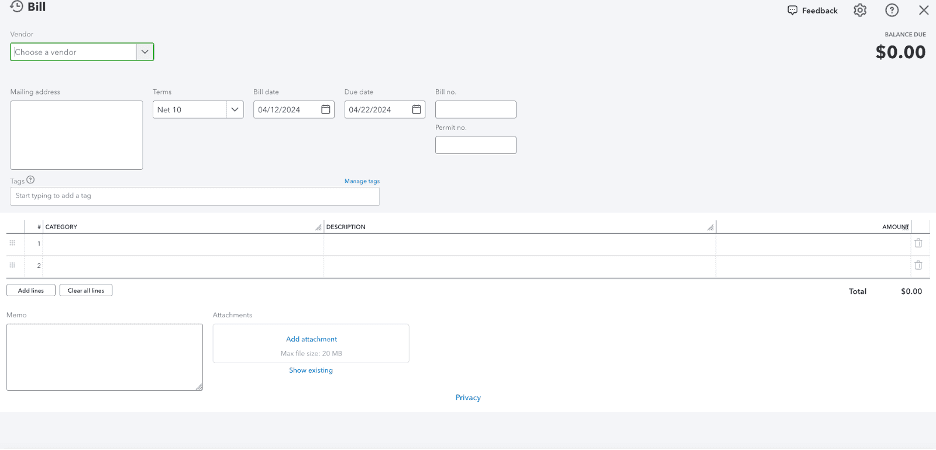Click drag handle of line 1
This screenshot has width=936, height=450.
coord(13,243)
